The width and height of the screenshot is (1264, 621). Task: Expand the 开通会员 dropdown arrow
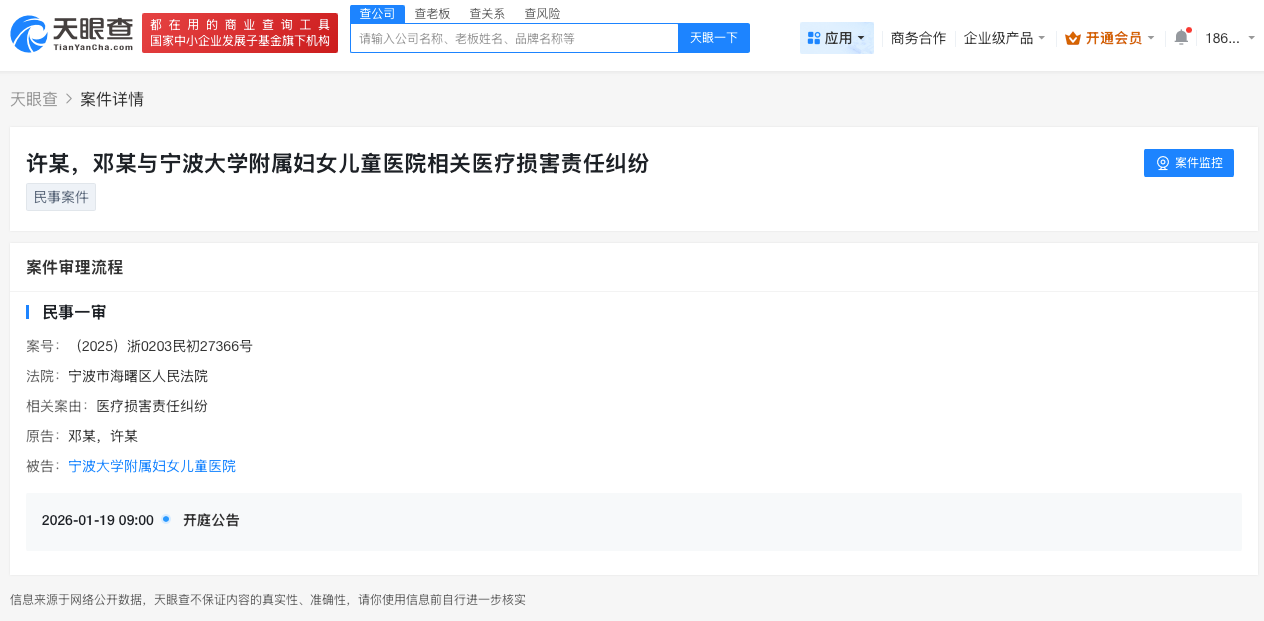[x=1151, y=37]
